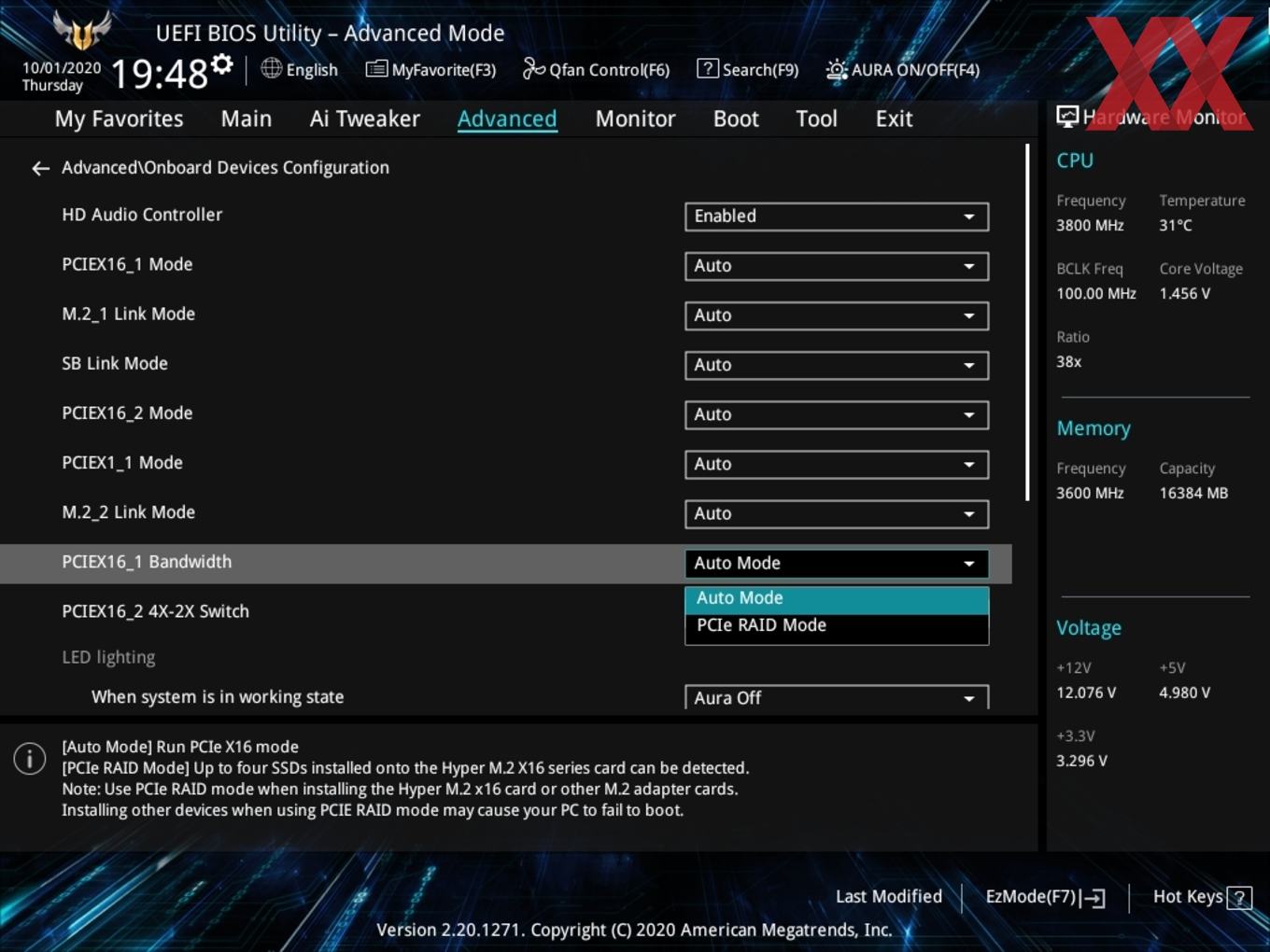Open PCIEX16_2 Mode dropdown
The height and width of the screenshot is (952, 1270).
click(837, 414)
